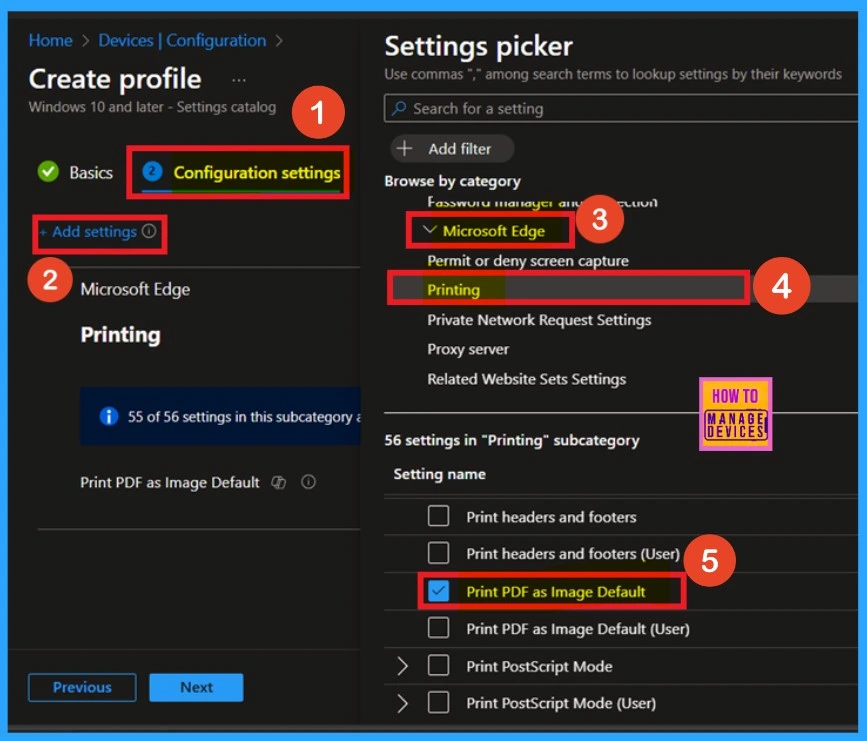
Task: Click the Add filter button
Action: click(452, 149)
